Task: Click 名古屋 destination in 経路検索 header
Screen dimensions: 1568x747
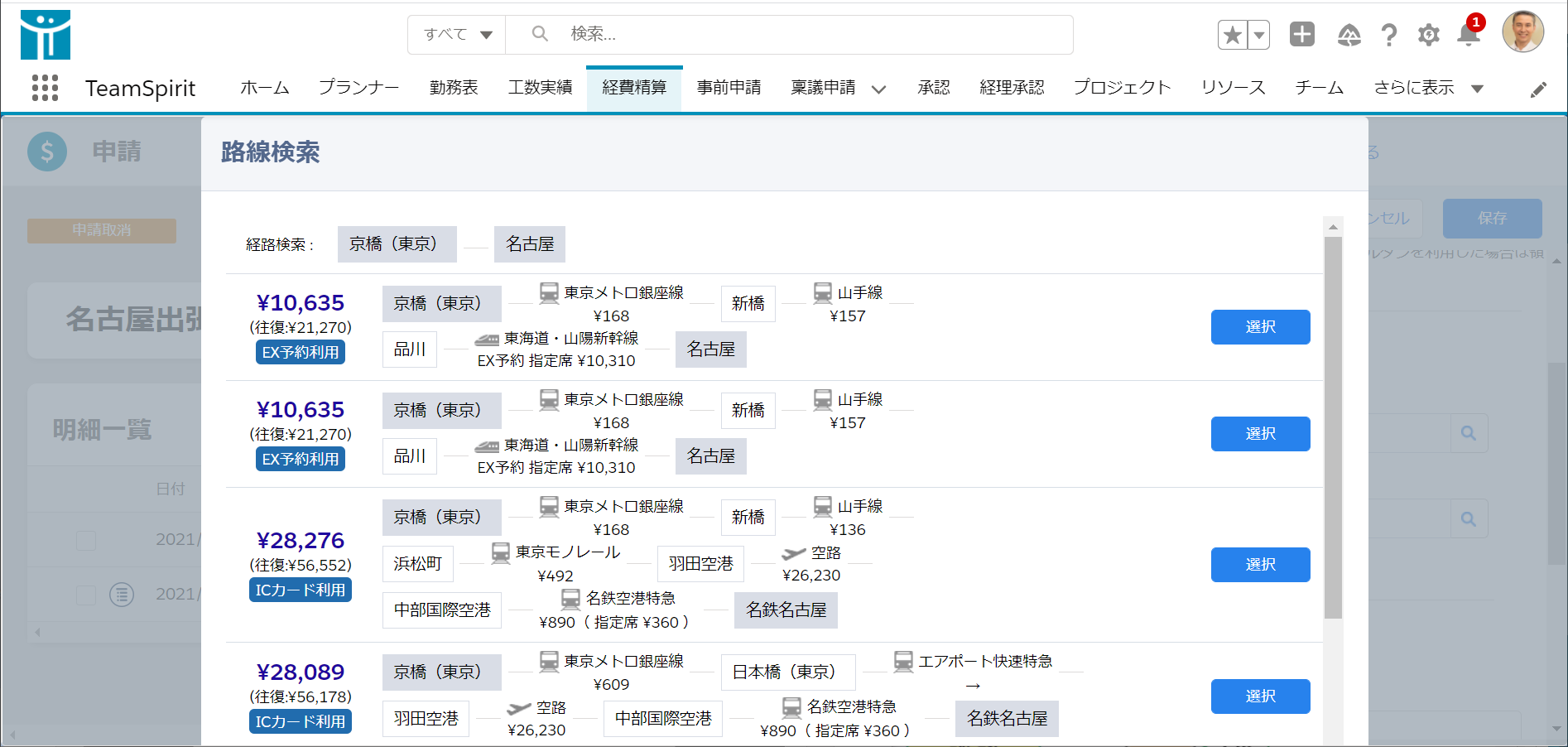Action: (x=530, y=244)
